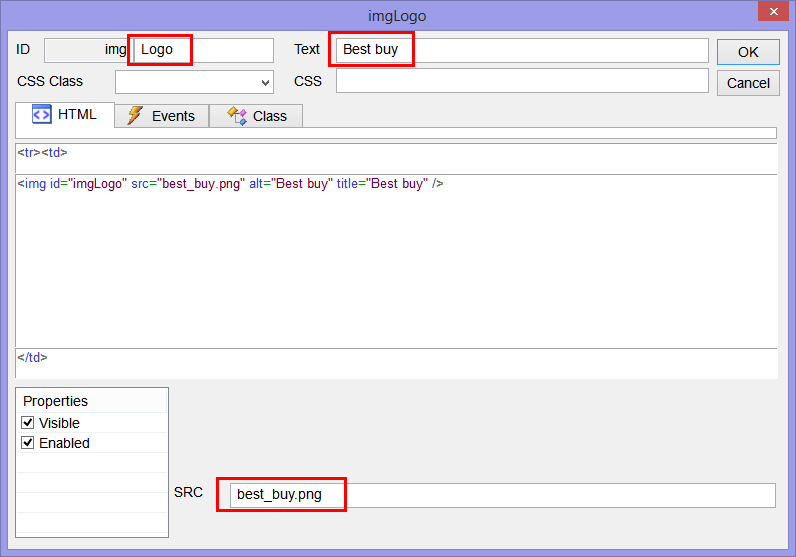
Task: Click the <tr><td> opening tag text
Action: [x=42, y=152]
